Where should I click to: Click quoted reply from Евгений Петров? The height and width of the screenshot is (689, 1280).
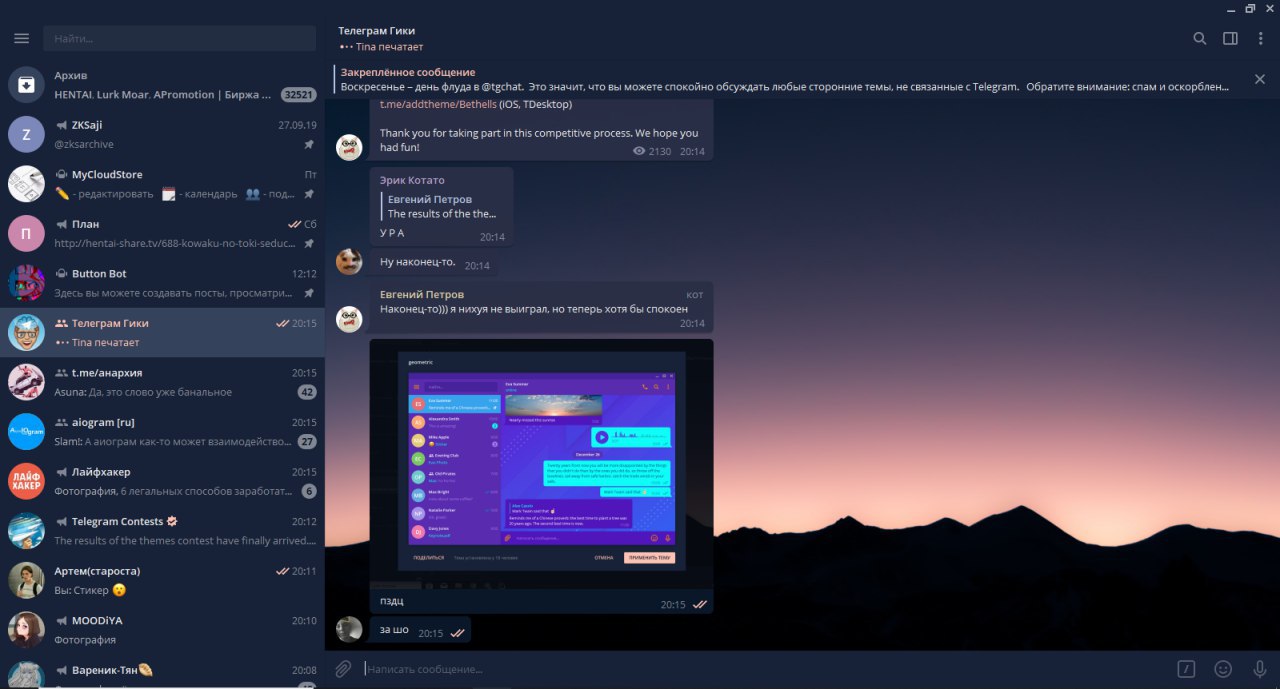[x=441, y=206]
